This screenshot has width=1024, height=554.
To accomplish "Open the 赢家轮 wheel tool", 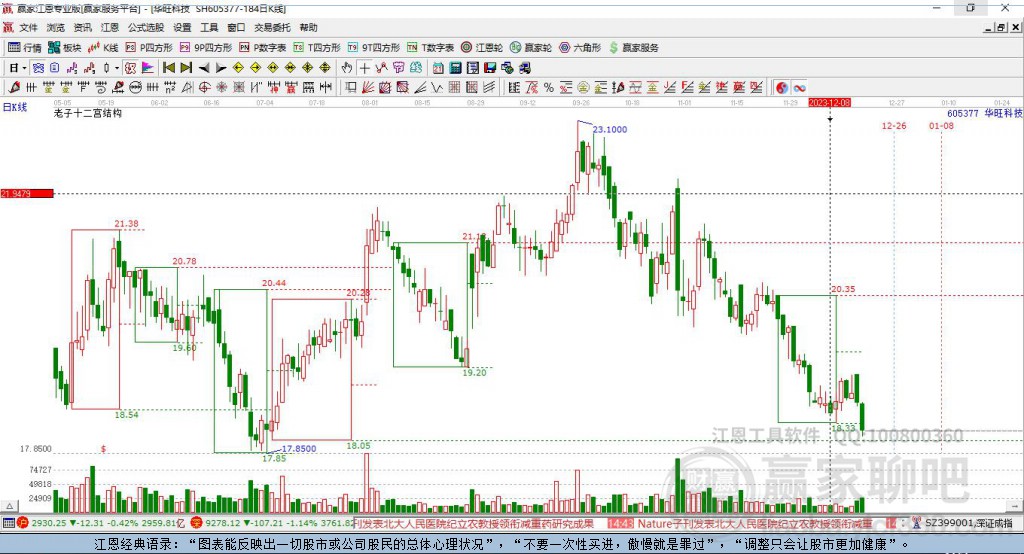I will coord(531,48).
